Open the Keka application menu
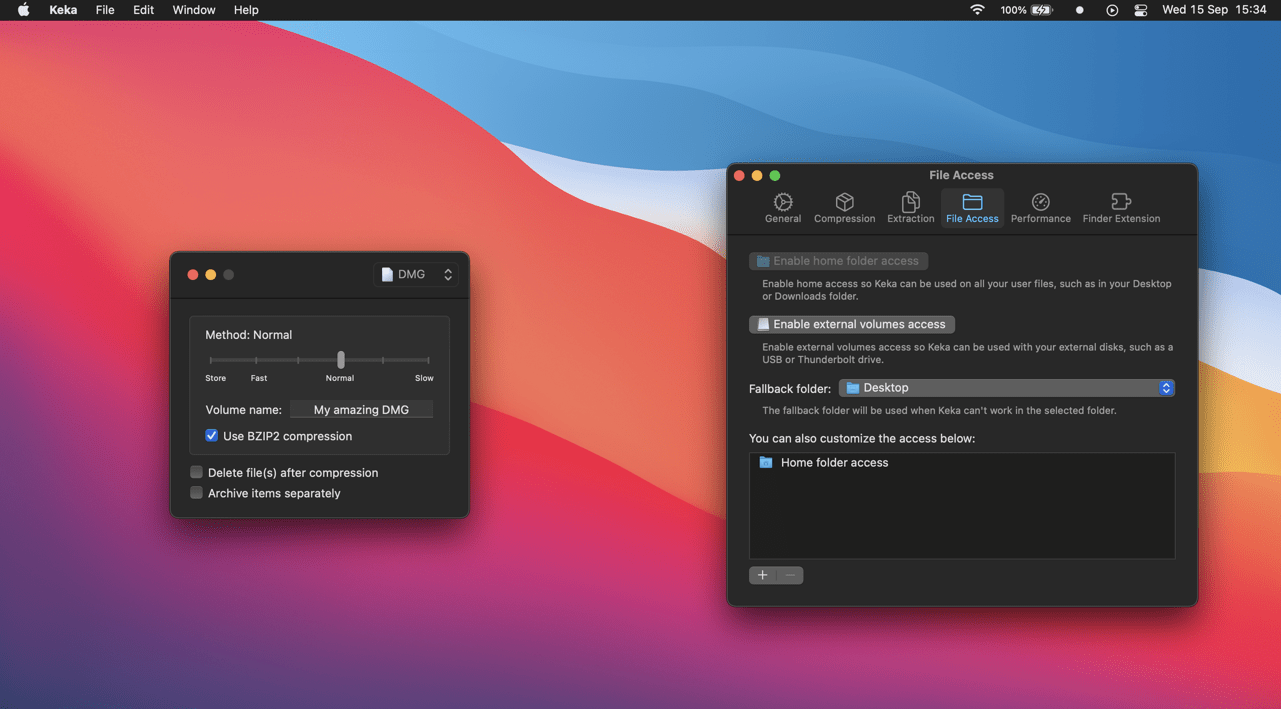This screenshot has width=1281, height=709. [x=63, y=10]
